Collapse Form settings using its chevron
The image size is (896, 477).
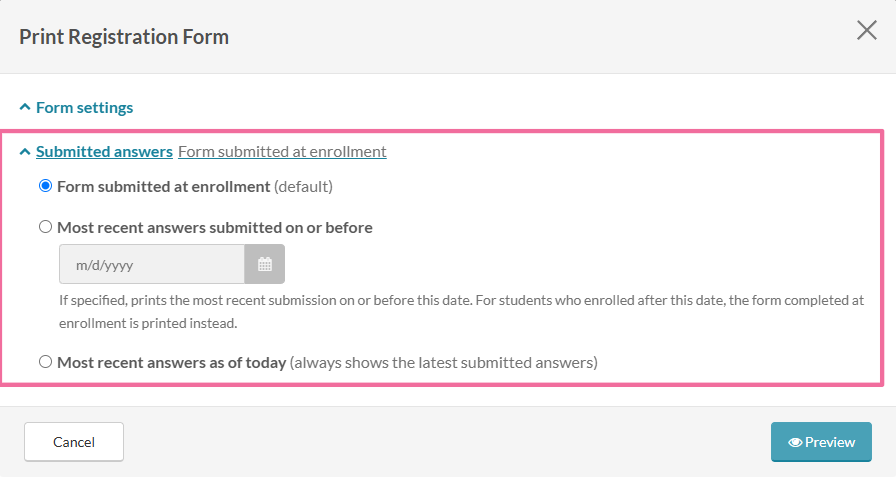point(25,107)
